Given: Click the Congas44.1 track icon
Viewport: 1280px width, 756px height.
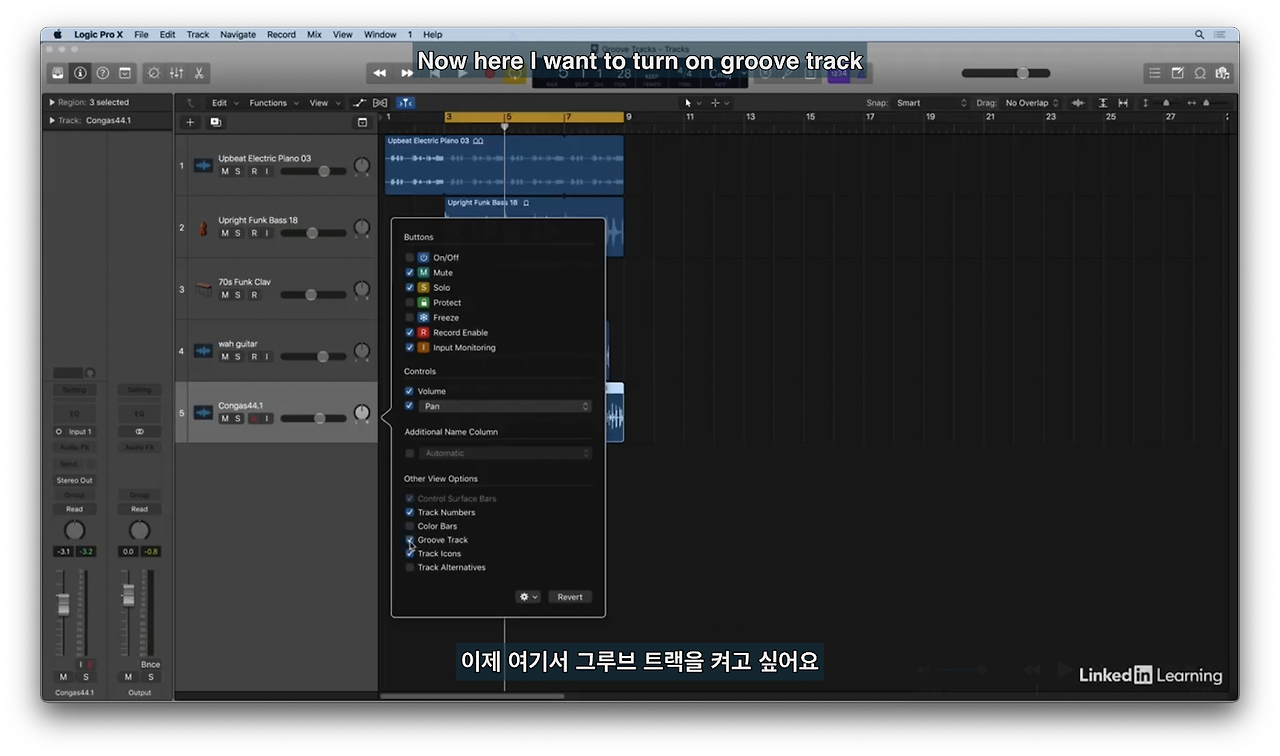Looking at the screenshot, I should click(x=203, y=413).
